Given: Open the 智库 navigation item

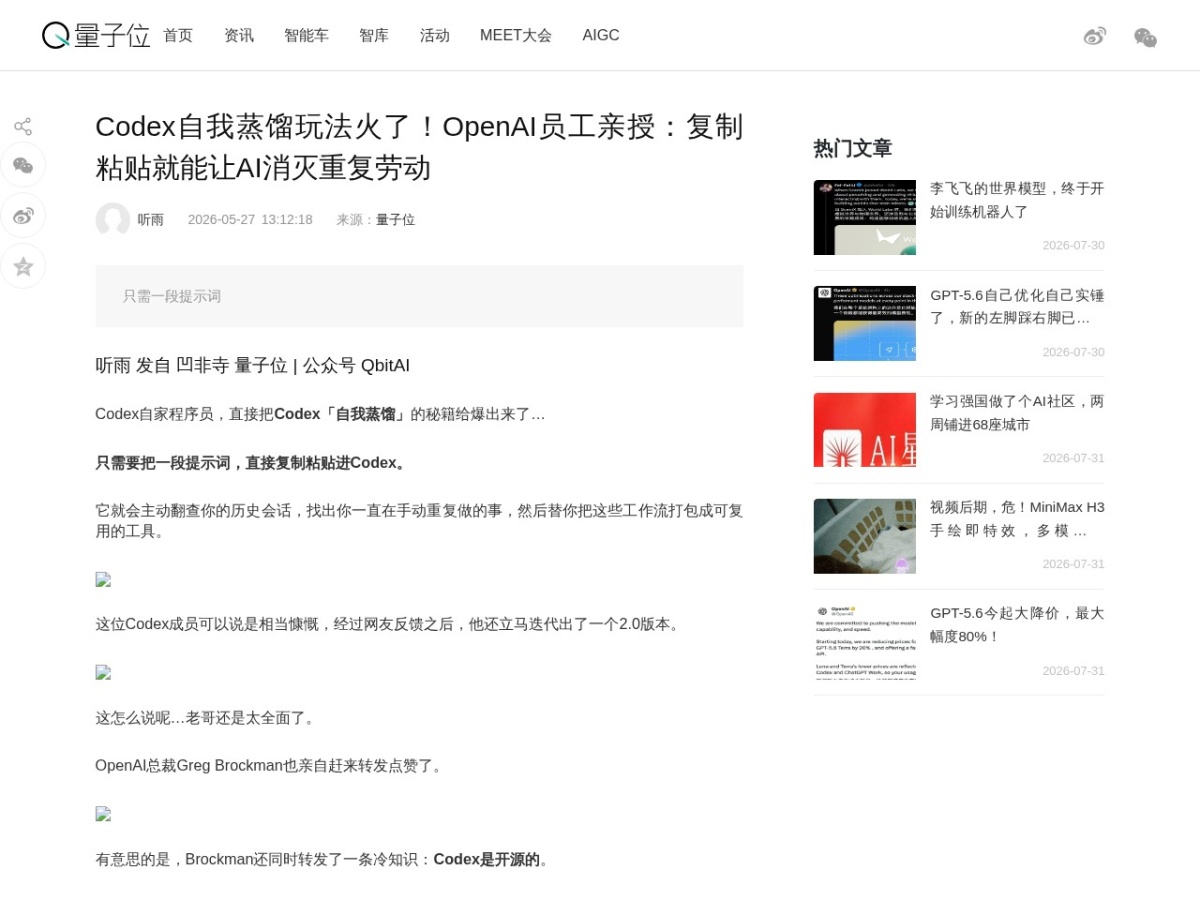Looking at the screenshot, I should [x=374, y=35].
